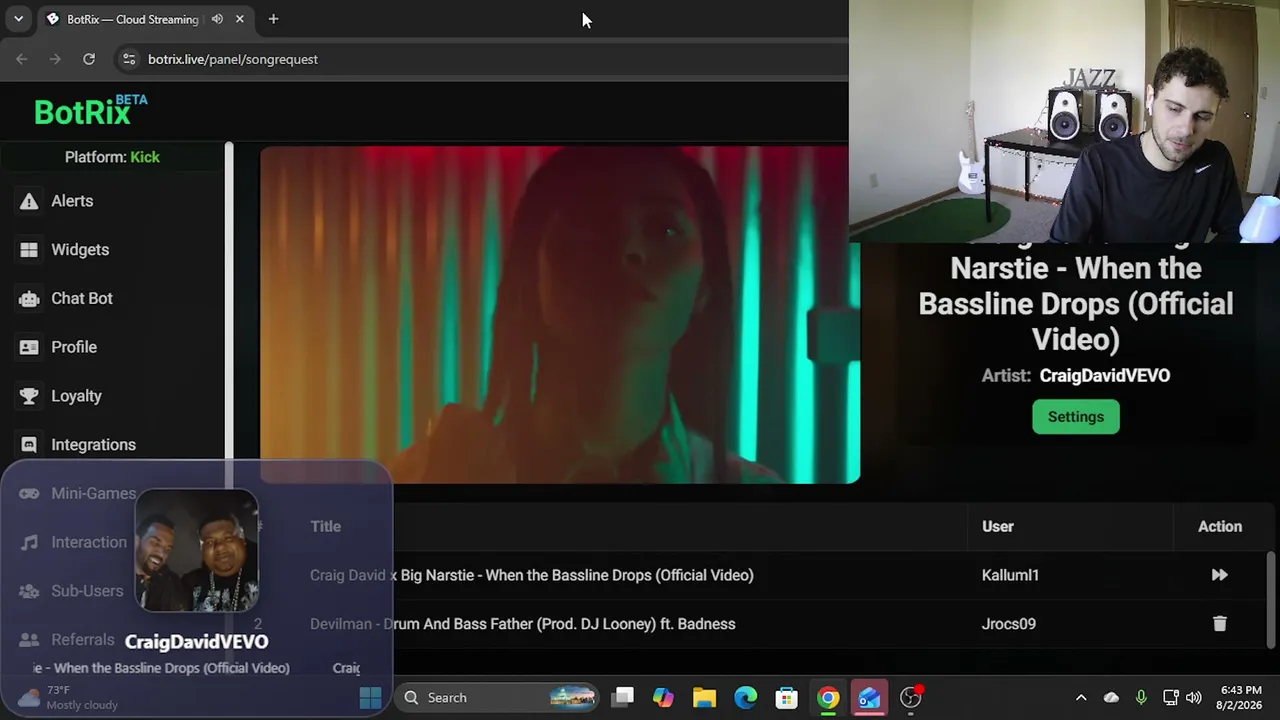Launch Copilot from the taskbar
The height and width of the screenshot is (720, 1280).
point(663,697)
